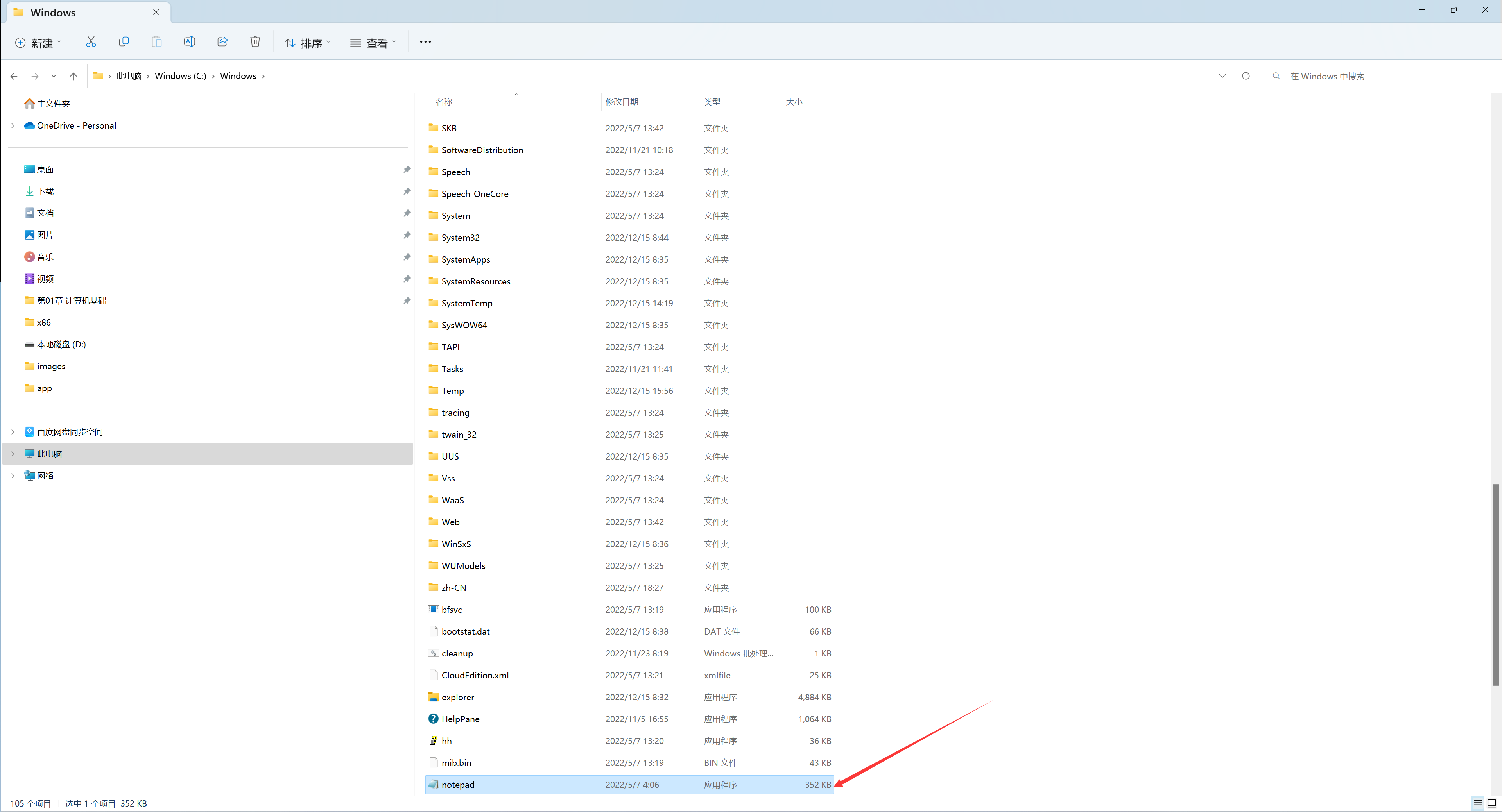Select the SystemTemp folder
1502x812 pixels.
point(467,303)
